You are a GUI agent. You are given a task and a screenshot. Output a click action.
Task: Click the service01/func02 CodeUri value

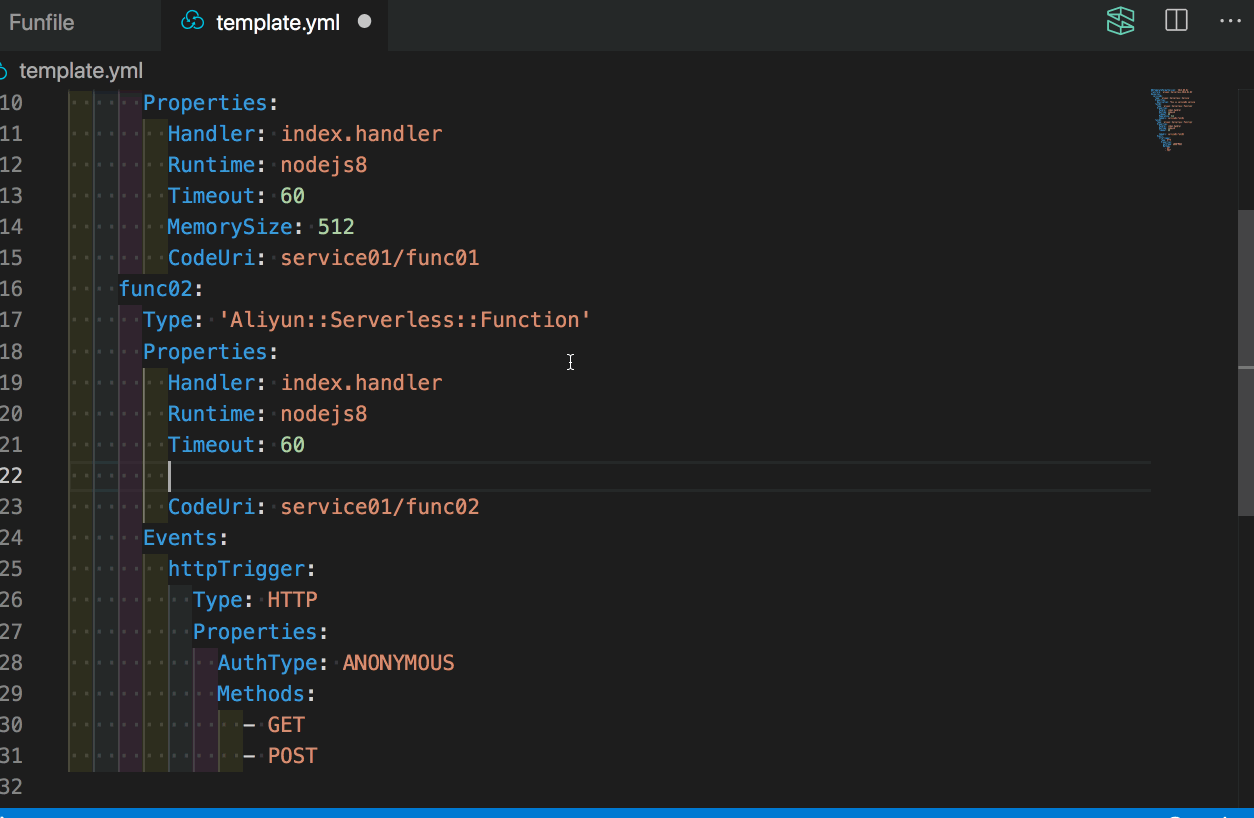[379, 507]
